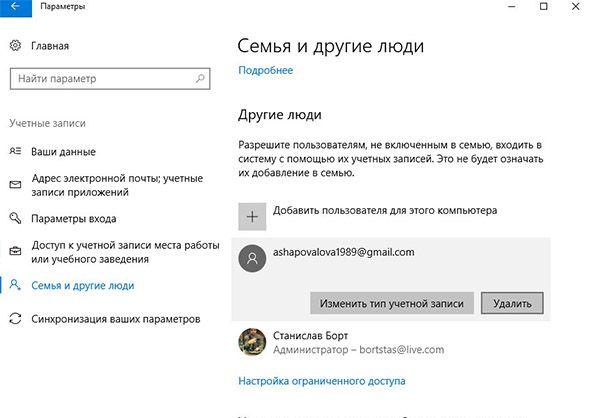589x418 pixels.
Task: Focus the Найти параметр search field
Action: 110,79
